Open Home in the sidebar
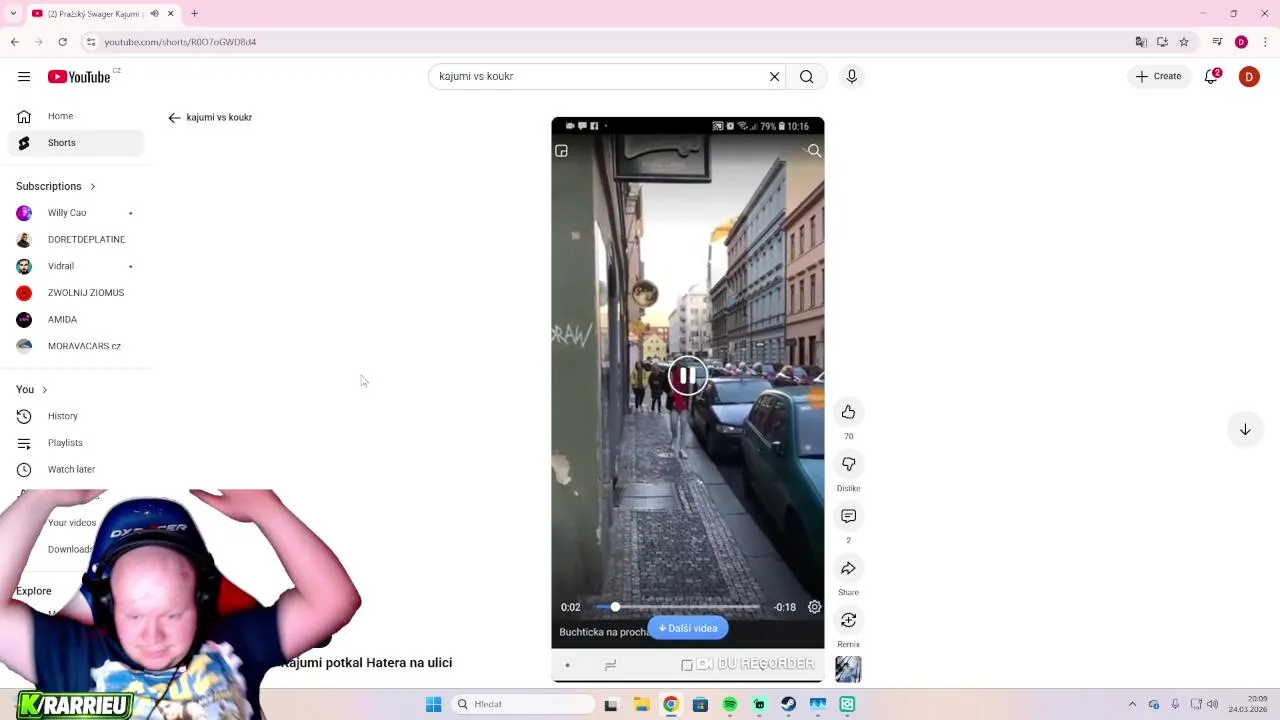The height and width of the screenshot is (720, 1280). pos(77,116)
